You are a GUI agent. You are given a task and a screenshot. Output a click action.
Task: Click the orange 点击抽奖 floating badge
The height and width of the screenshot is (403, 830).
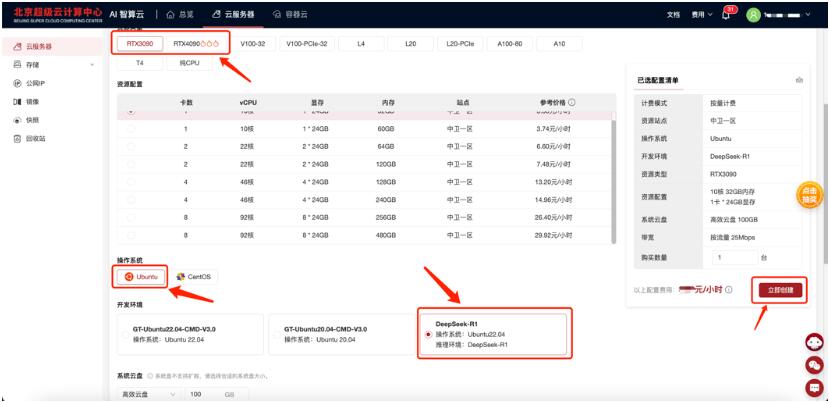coord(808,196)
